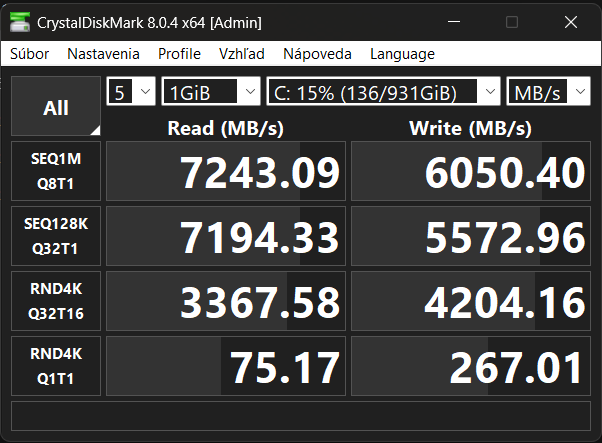Image resolution: width=602 pixels, height=443 pixels.
Task: Click the SEQ1M write value 6050.40
Action: [x=471, y=171]
